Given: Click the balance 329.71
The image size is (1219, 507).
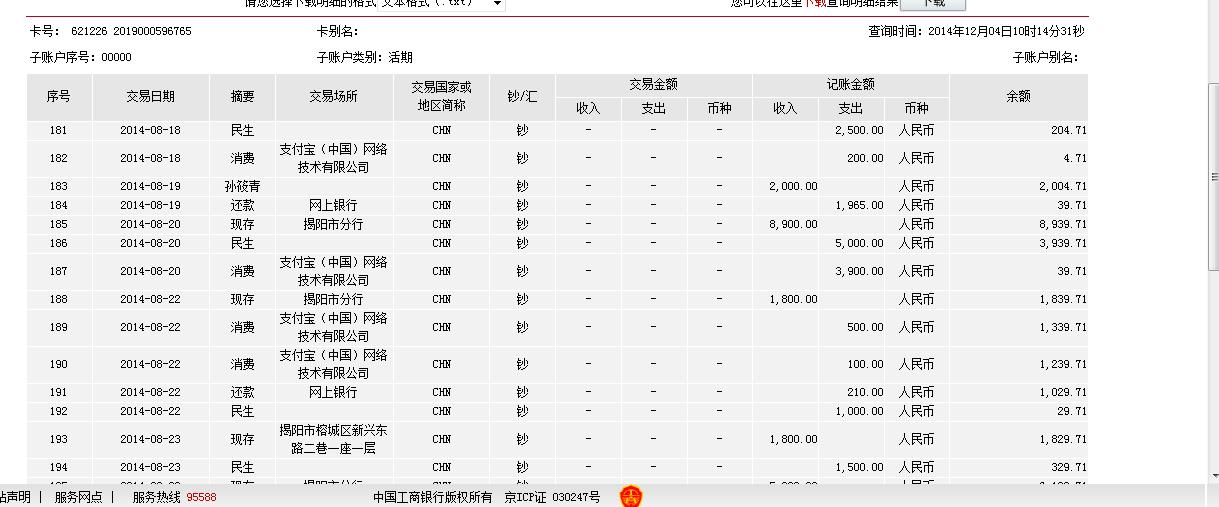Looking at the screenshot, I should pos(1068,467).
